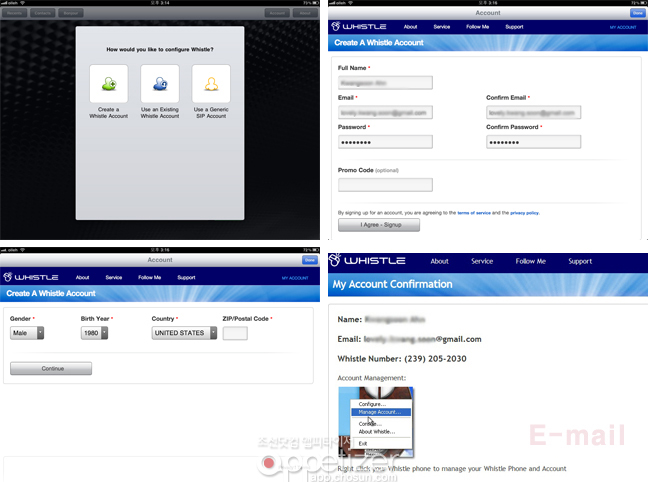Image resolution: width=648 pixels, height=482 pixels.
Task: Open the Bonjour tab in the dark toolbar
Action: tap(71, 13)
